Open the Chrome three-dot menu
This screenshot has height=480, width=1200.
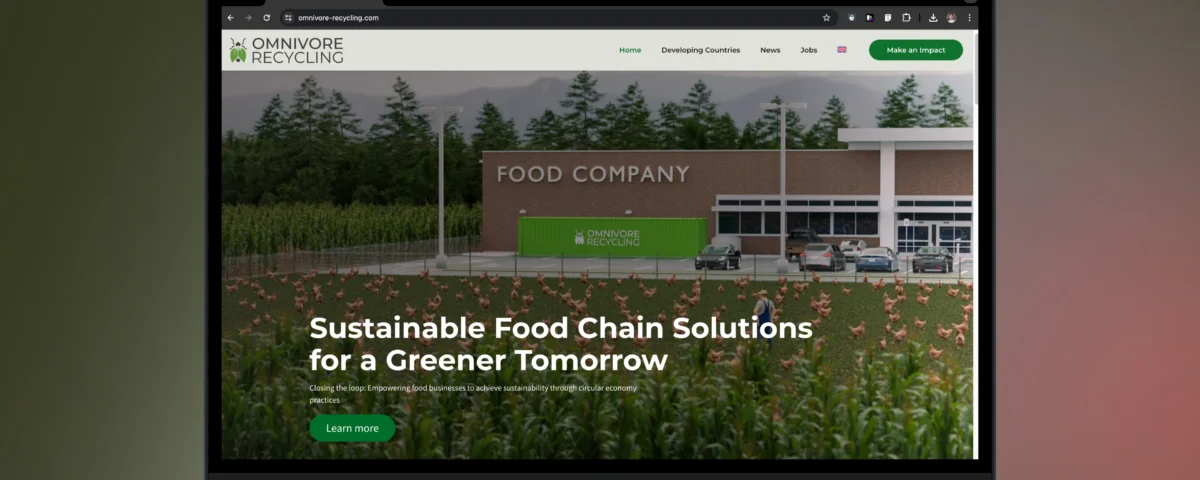click(969, 17)
